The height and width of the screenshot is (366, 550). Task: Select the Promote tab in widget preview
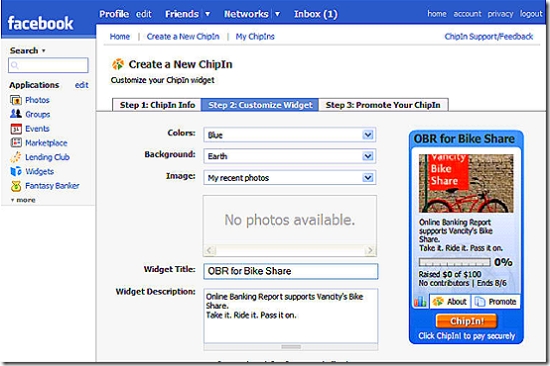coord(496,301)
